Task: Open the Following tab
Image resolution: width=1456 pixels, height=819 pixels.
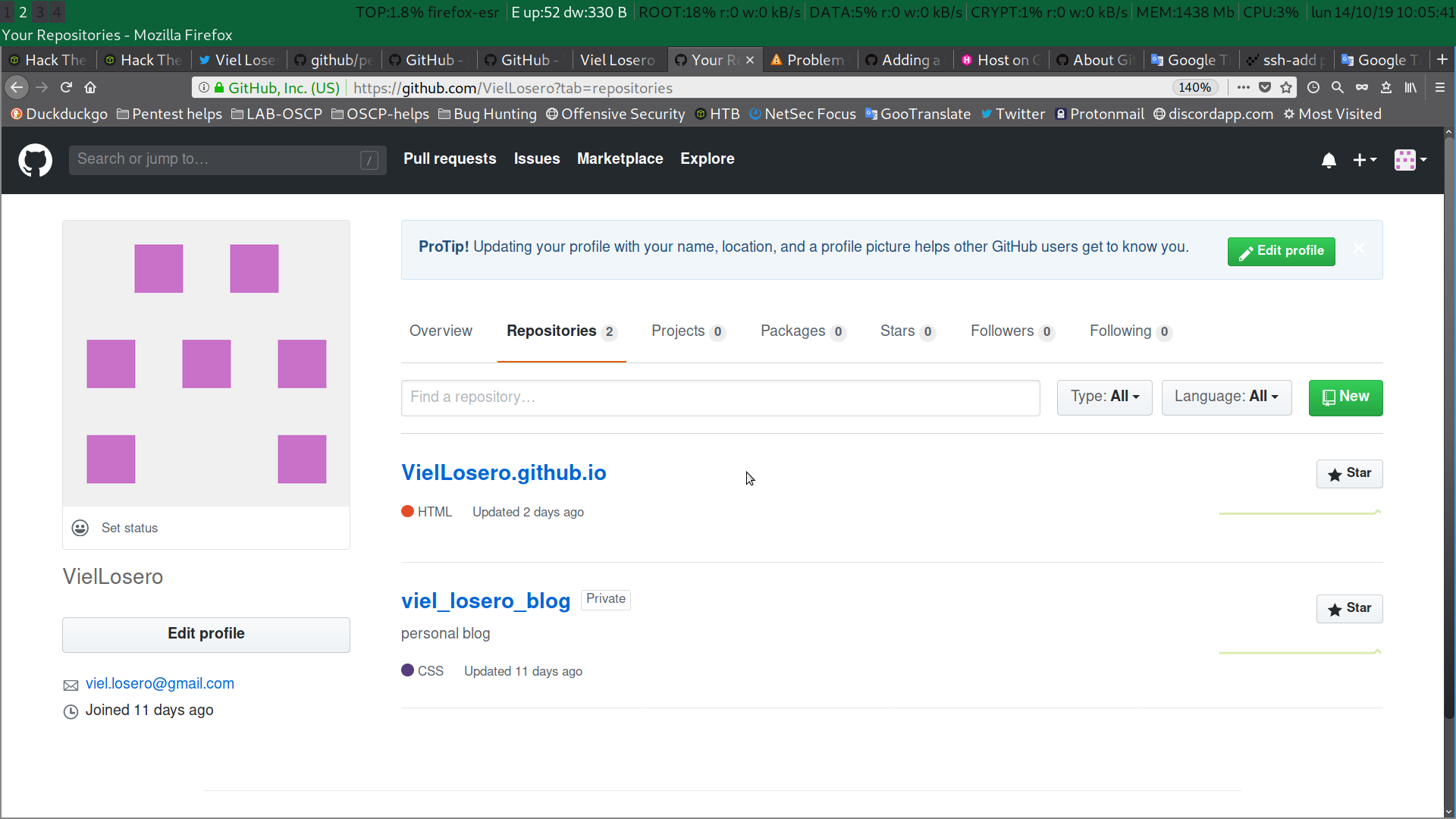Action: (x=1131, y=331)
